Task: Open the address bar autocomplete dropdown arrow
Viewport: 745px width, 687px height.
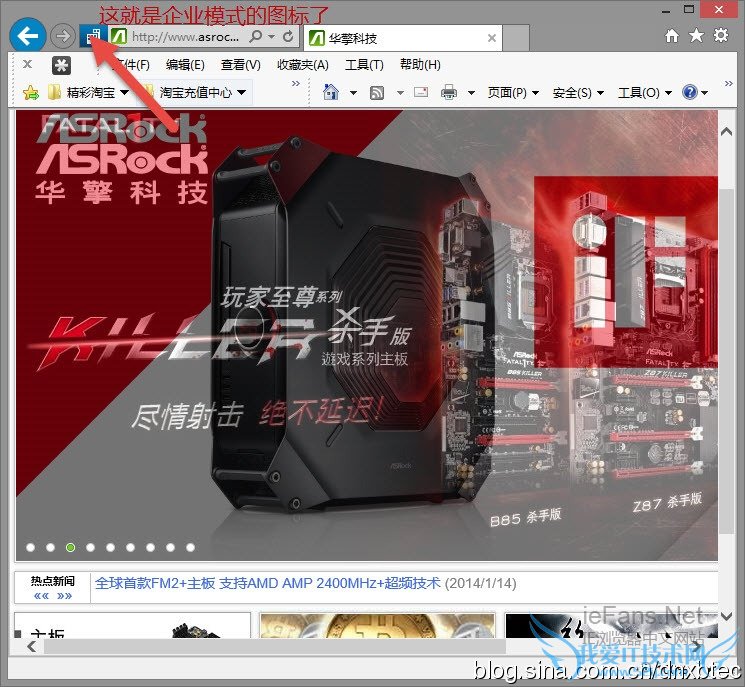Action: [x=271, y=37]
